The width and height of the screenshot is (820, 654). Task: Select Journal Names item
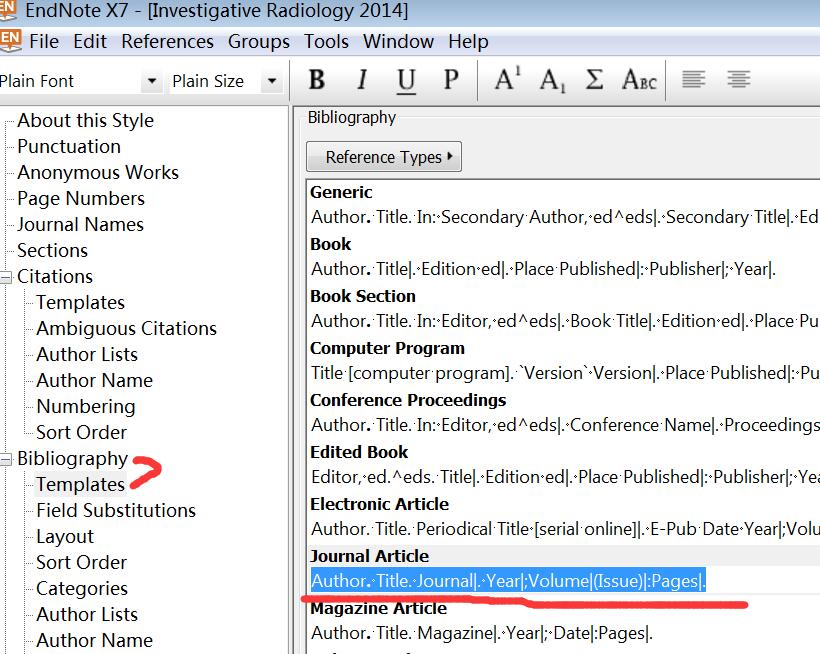click(81, 224)
